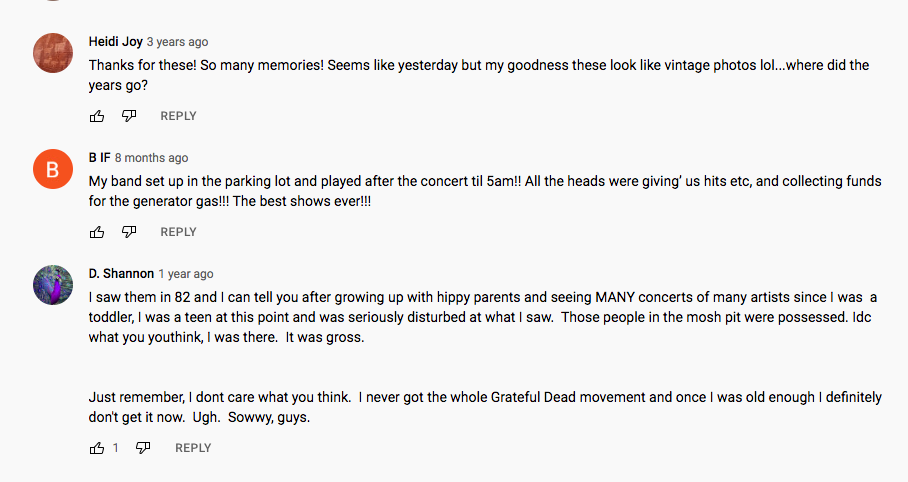The height and width of the screenshot is (482, 908).
Task: Like D. Shannon's comment
Action: point(97,448)
